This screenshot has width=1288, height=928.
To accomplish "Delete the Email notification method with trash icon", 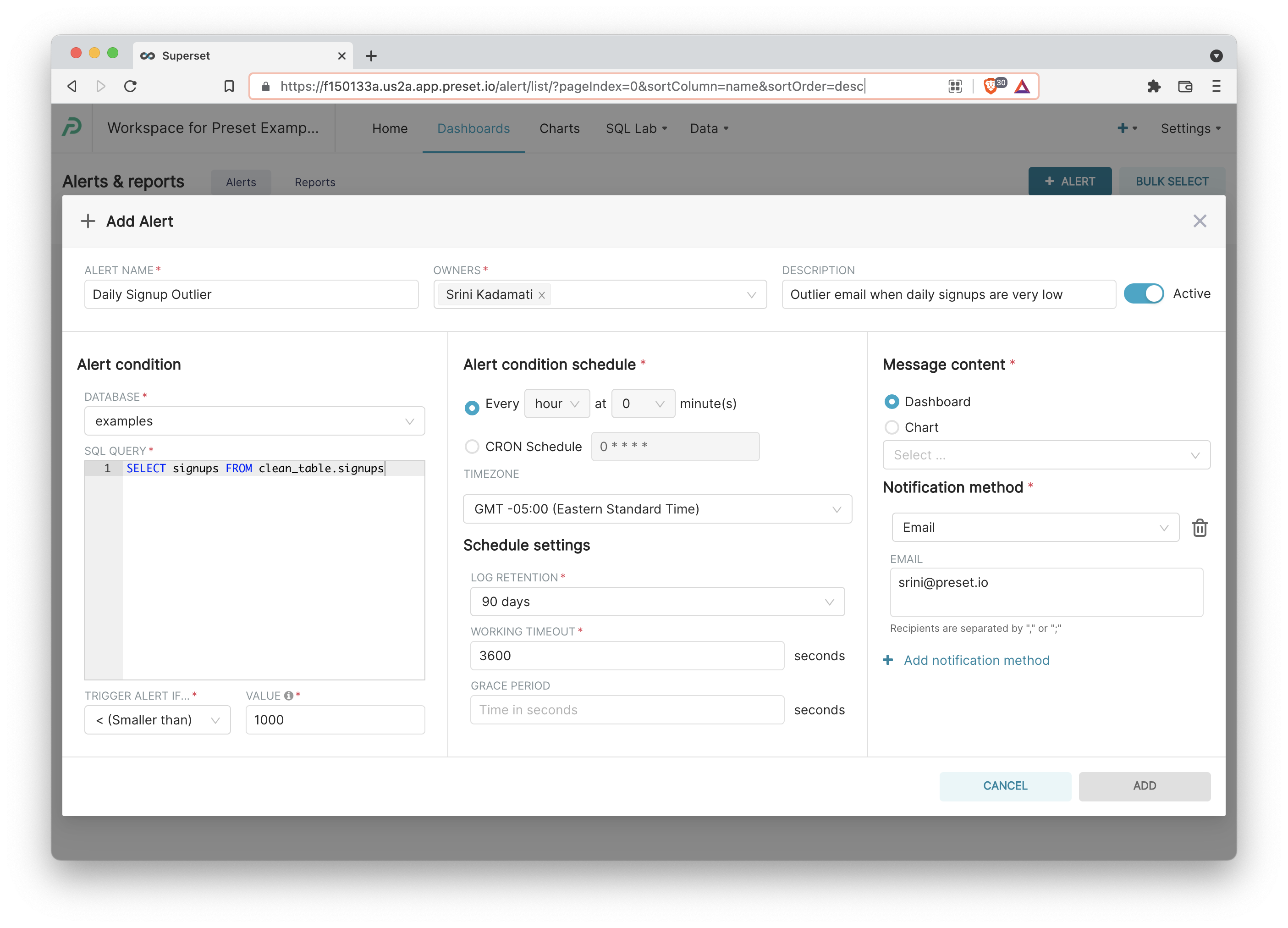I will pos(1200,528).
